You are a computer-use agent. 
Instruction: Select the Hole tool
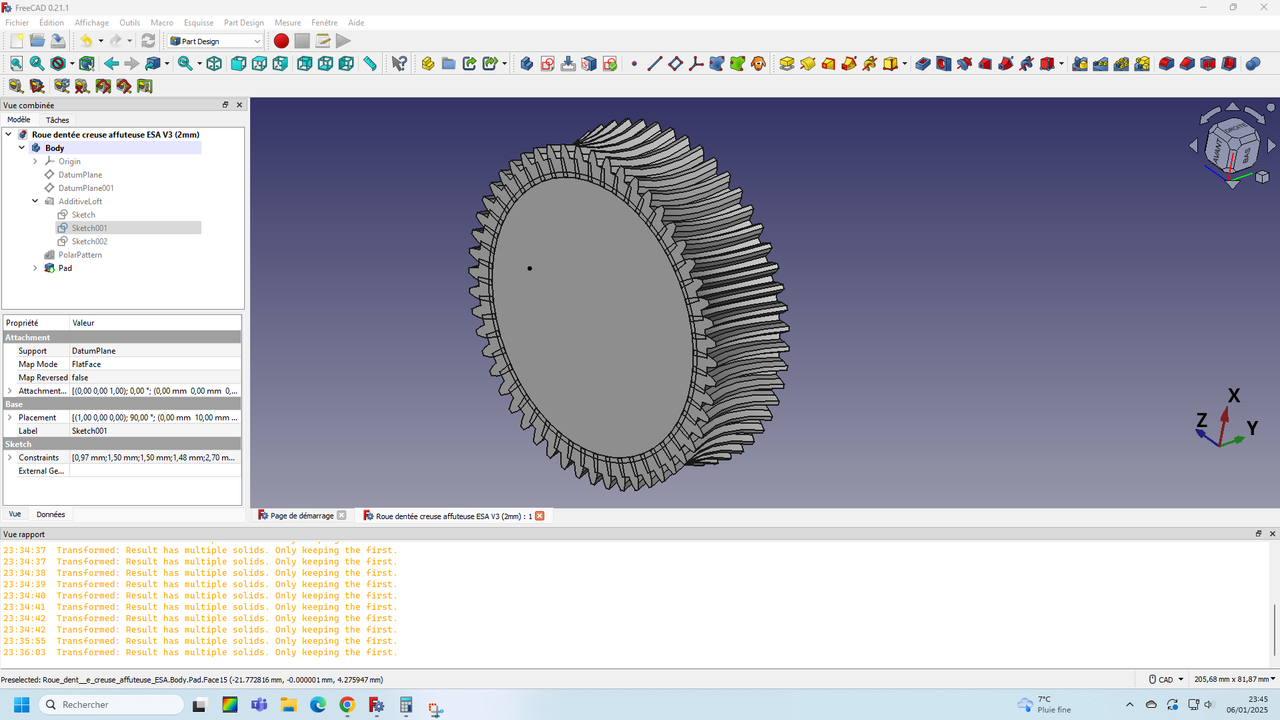click(x=944, y=64)
